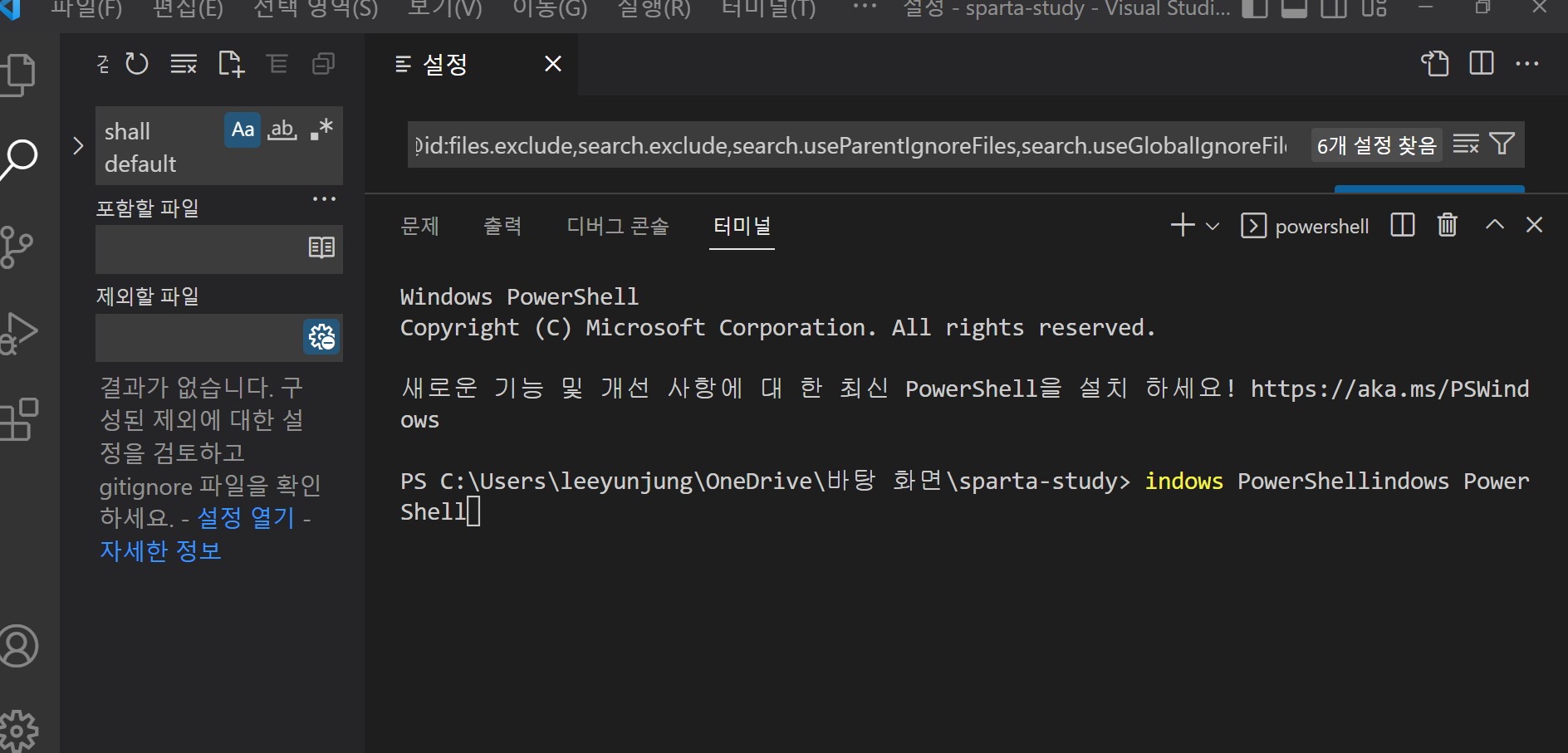Split the editor to the right
Image resolution: width=1568 pixels, height=753 pixels.
click(x=1482, y=64)
